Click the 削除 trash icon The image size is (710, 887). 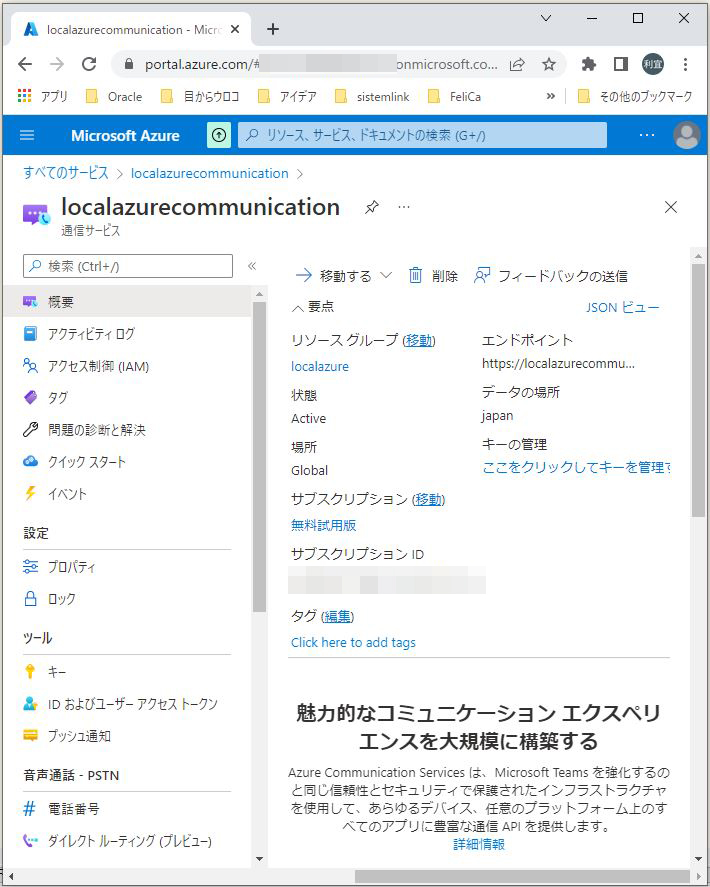415,275
